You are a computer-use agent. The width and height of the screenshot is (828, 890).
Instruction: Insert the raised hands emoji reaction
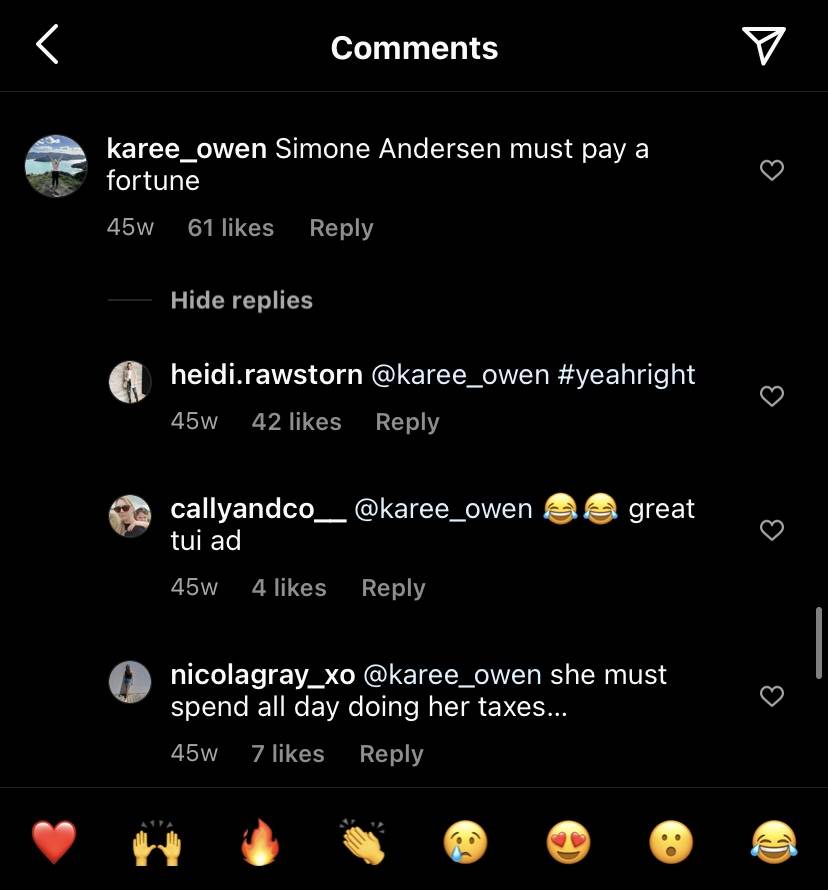[157, 842]
